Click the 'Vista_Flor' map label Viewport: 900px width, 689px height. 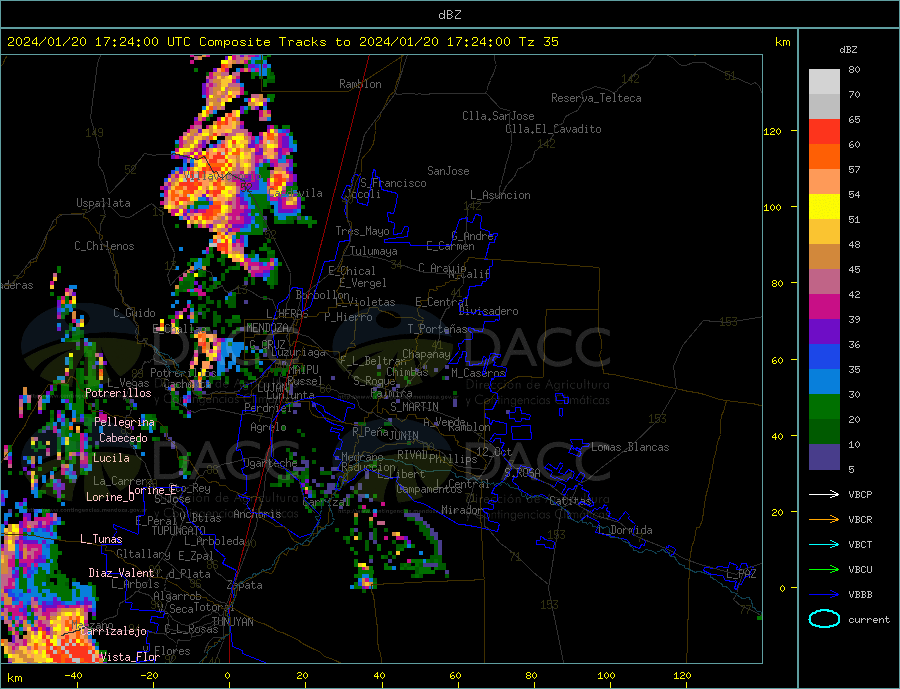pos(130,657)
